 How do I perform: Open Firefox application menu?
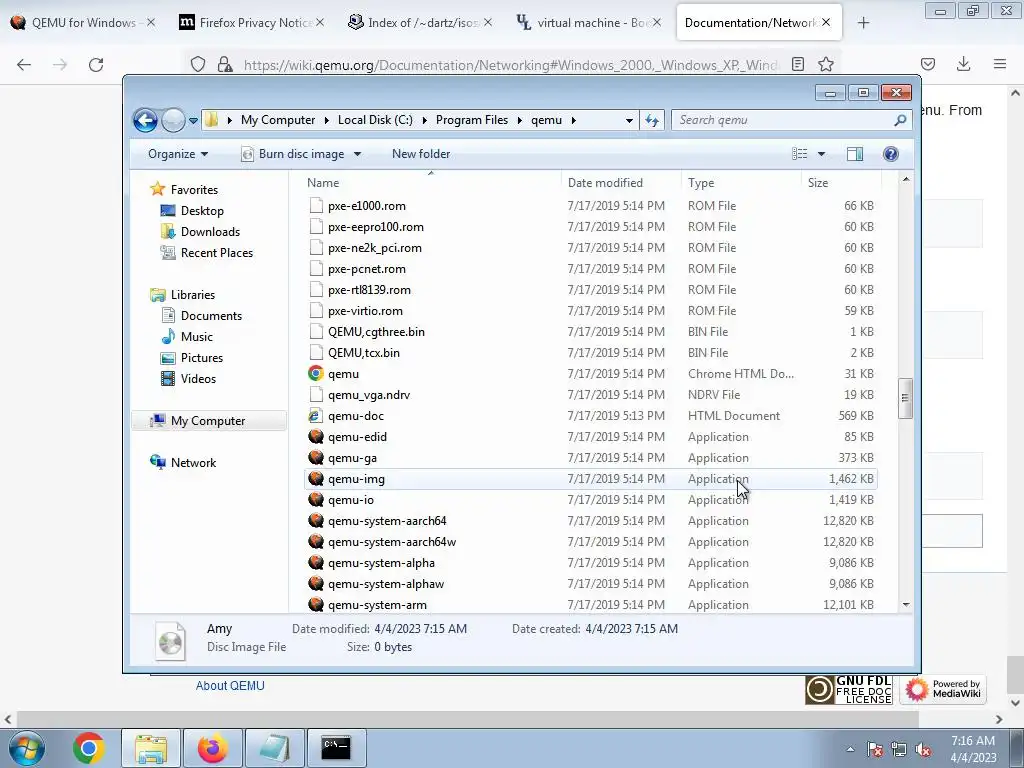coord(1000,65)
